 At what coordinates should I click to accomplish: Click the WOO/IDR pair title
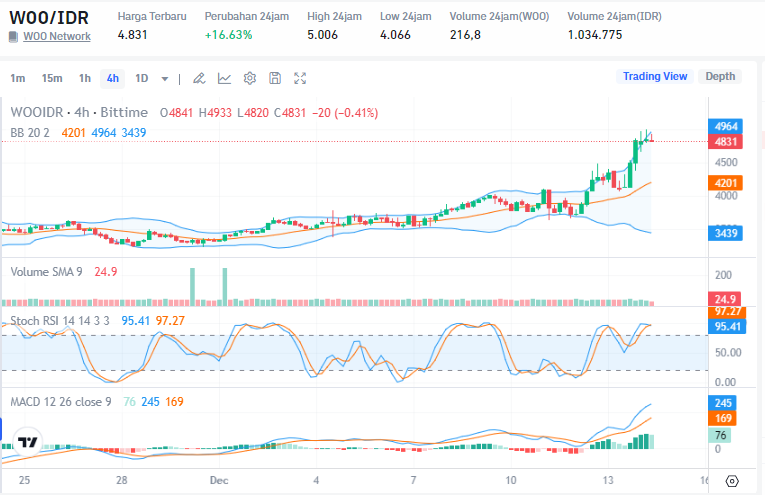pyautogui.click(x=49, y=18)
